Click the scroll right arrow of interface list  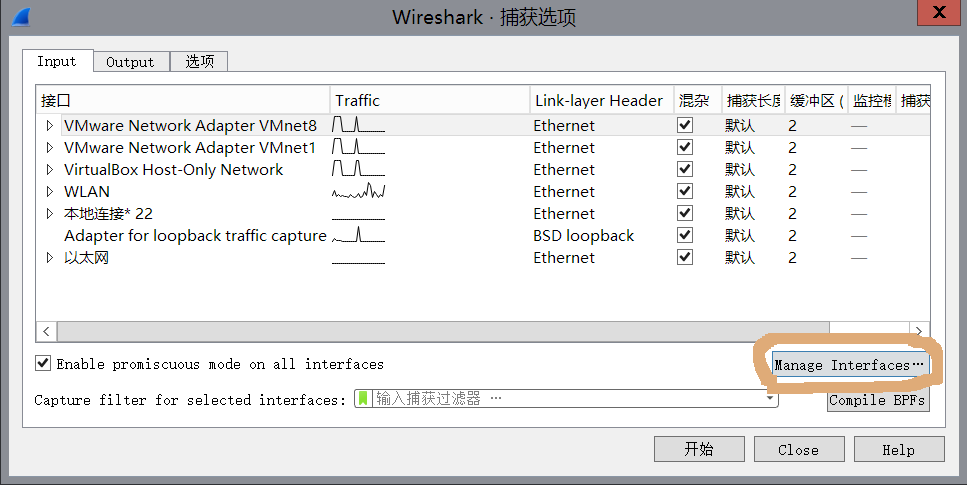[919, 331]
